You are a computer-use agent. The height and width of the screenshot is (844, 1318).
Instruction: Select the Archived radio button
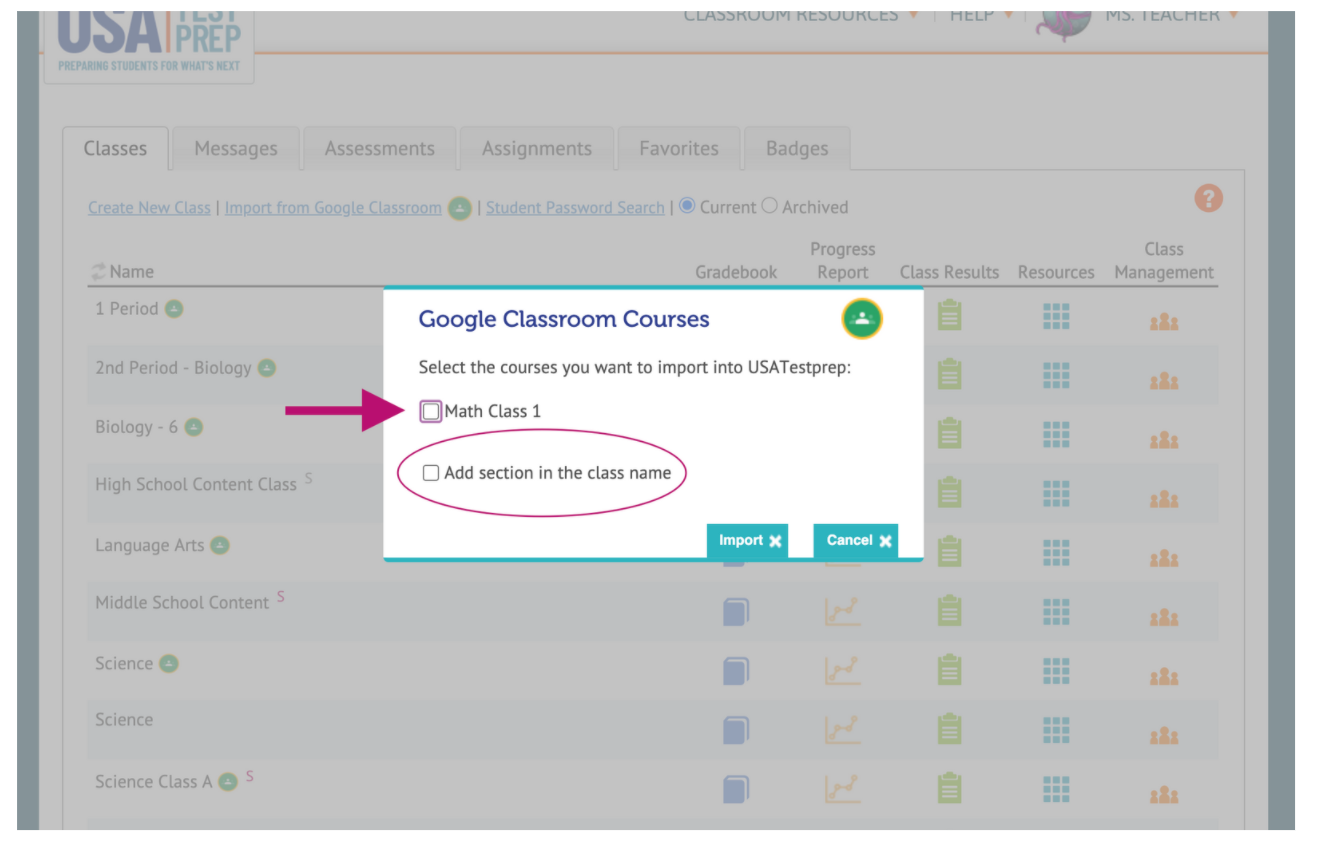[769, 206]
